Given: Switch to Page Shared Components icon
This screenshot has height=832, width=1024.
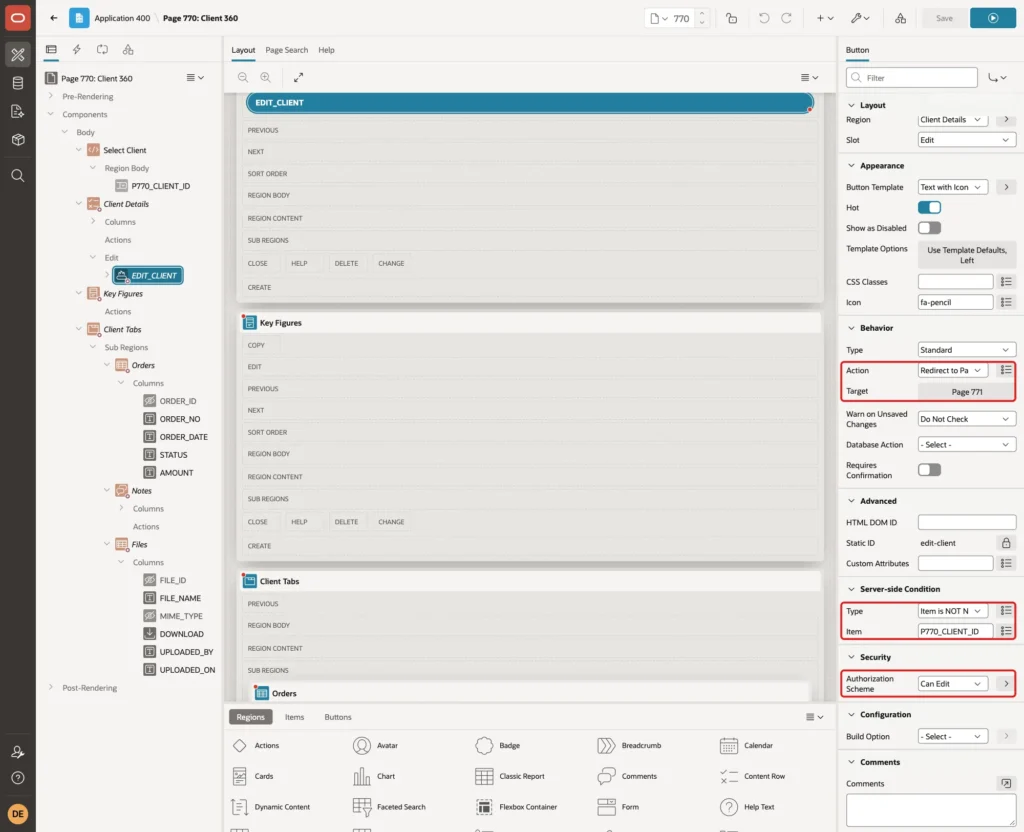Looking at the screenshot, I should tap(128, 50).
